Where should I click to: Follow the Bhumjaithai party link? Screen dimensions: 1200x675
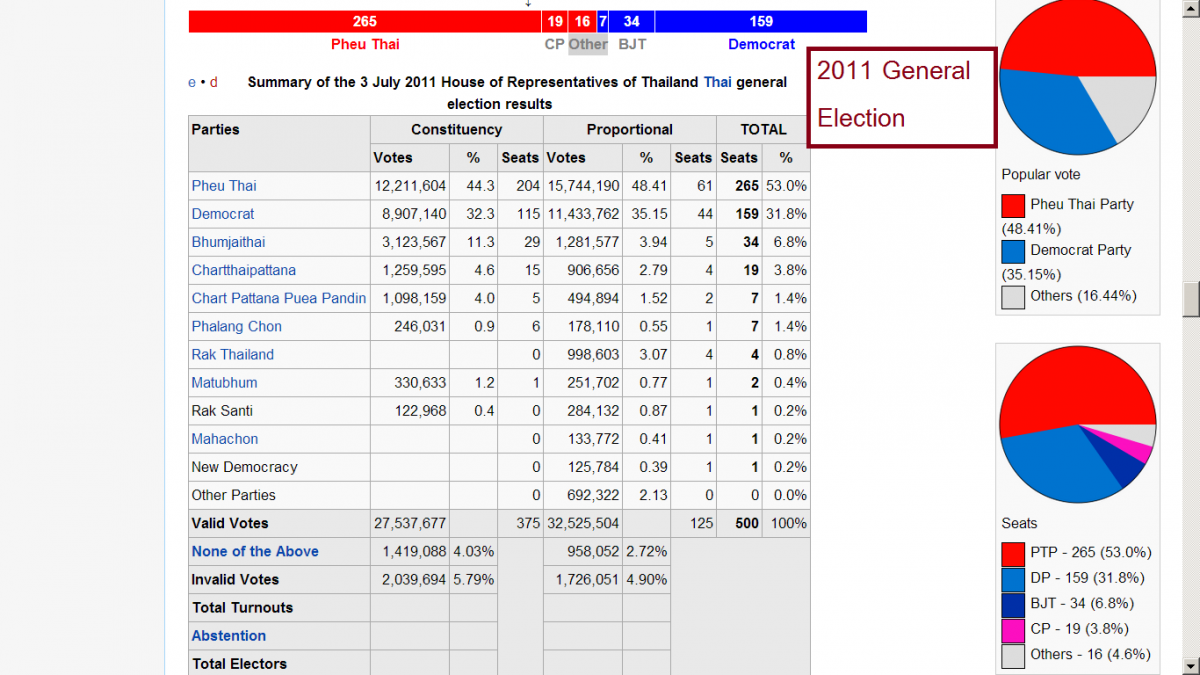(229, 242)
